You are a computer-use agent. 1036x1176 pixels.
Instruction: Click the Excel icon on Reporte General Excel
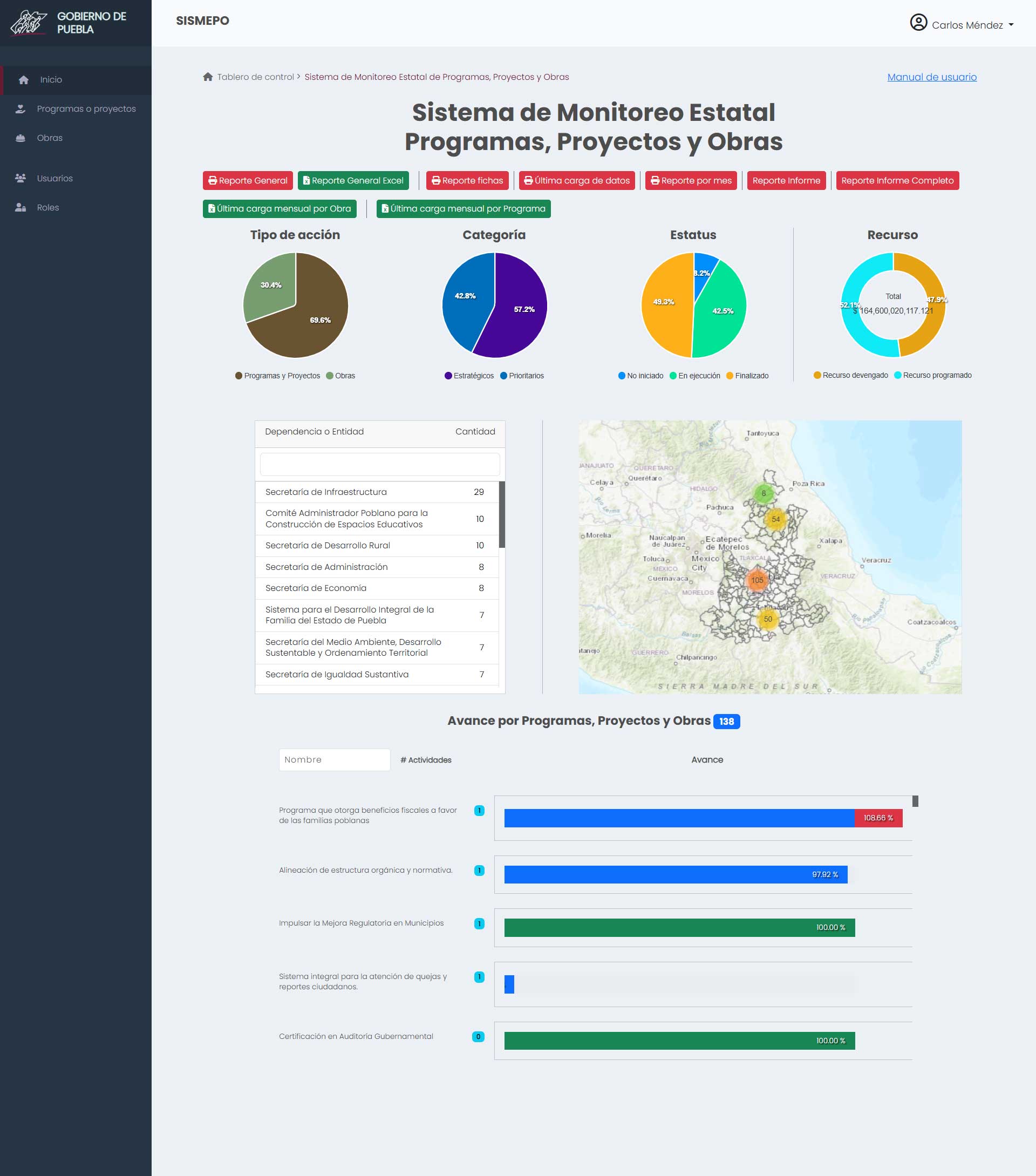pyautogui.click(x=306, y=180)
